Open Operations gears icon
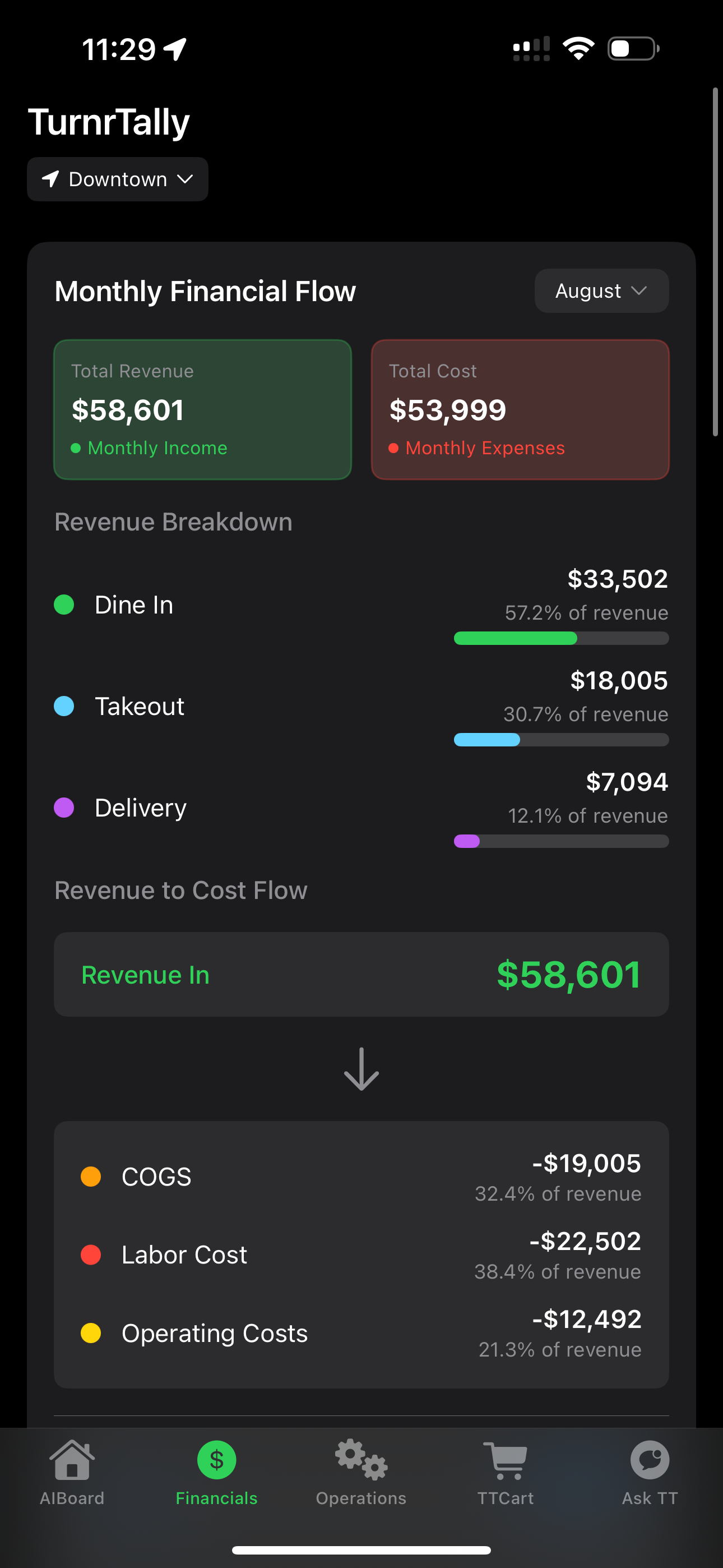This screenshot has height=1568, width=723. point(361,1461)
